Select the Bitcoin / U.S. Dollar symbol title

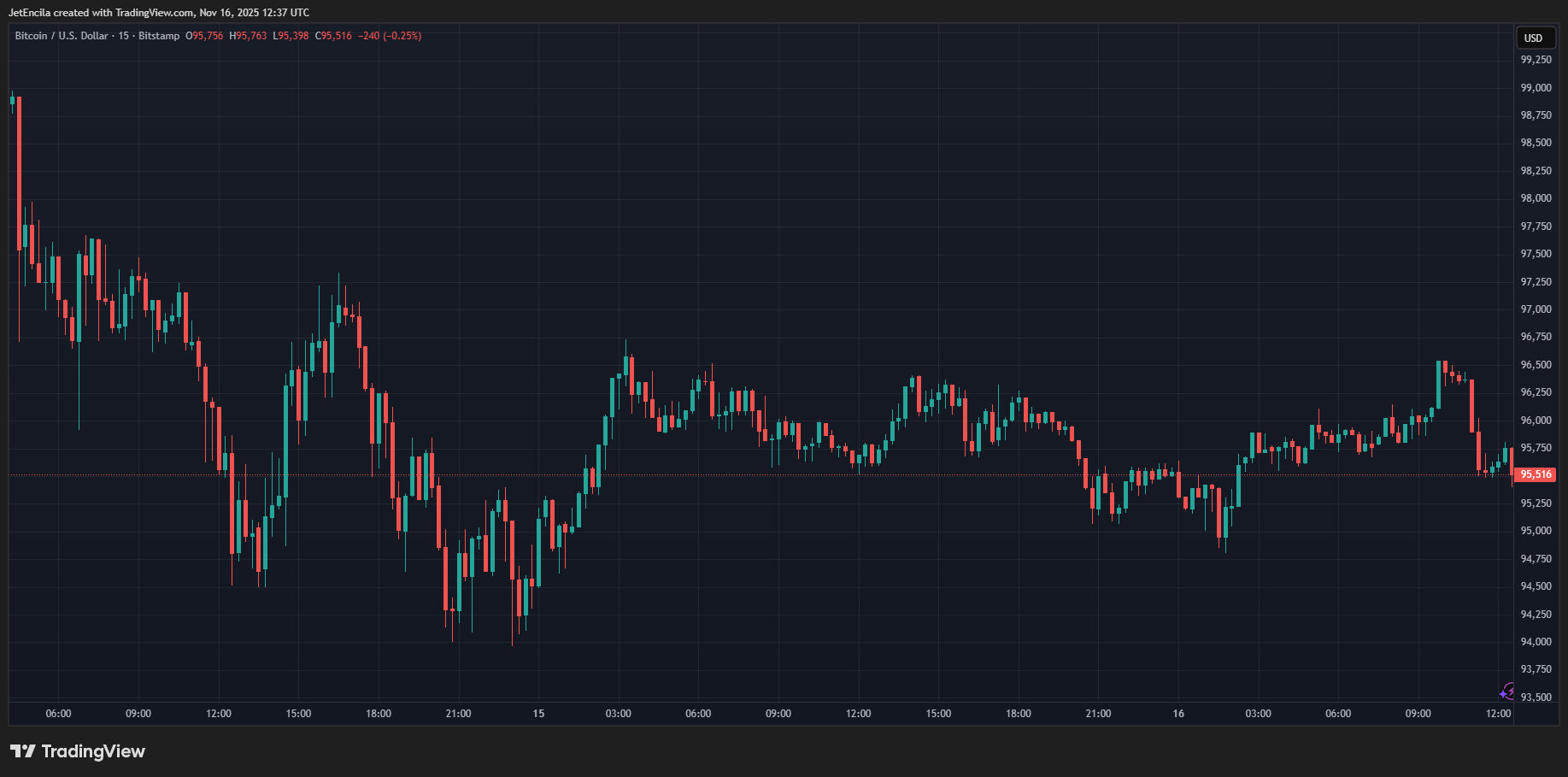coord(62,36)
